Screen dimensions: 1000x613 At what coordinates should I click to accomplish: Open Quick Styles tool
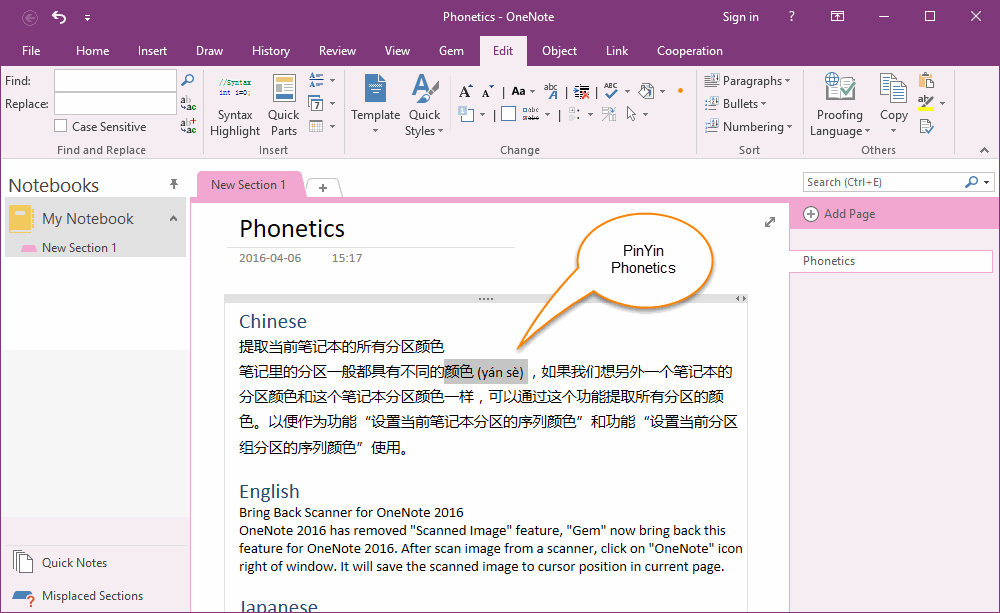[424, 106]
